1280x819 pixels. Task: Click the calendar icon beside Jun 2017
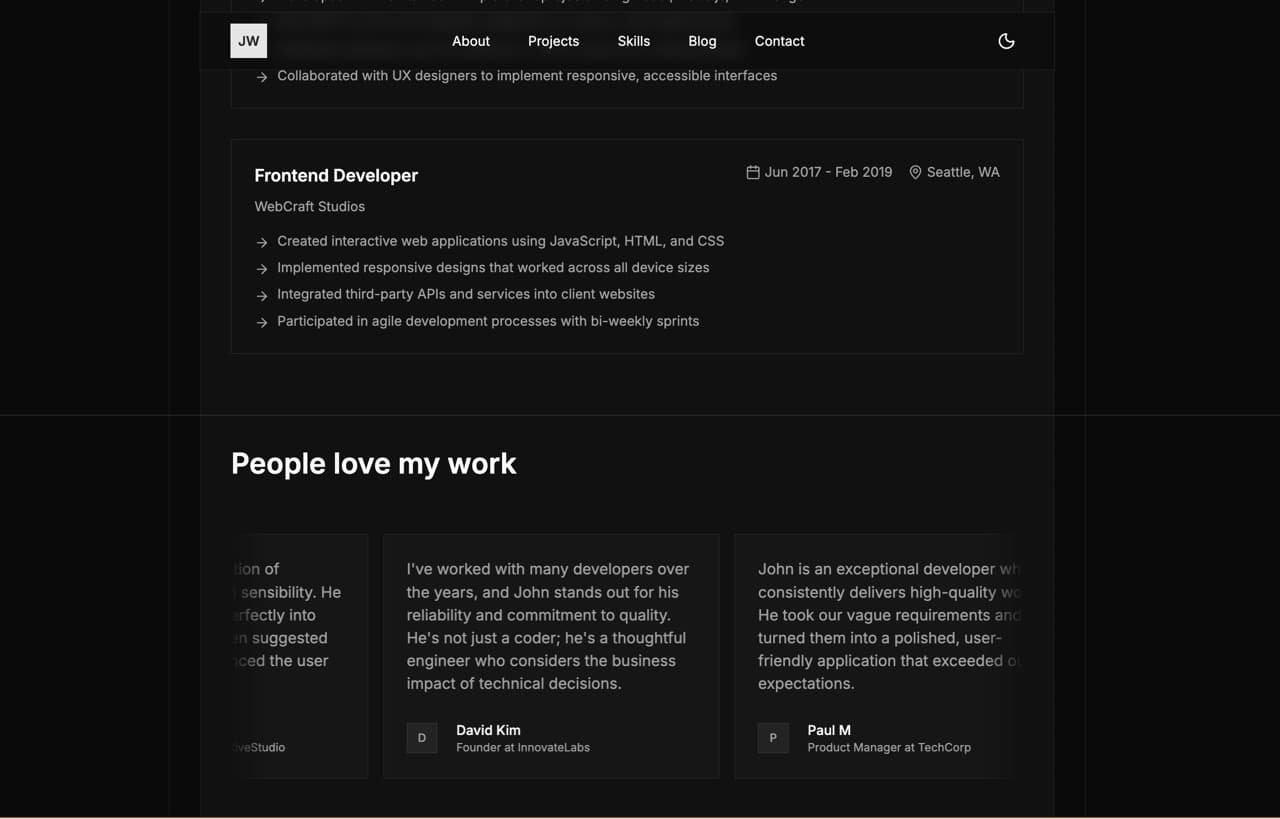[752, 172]
